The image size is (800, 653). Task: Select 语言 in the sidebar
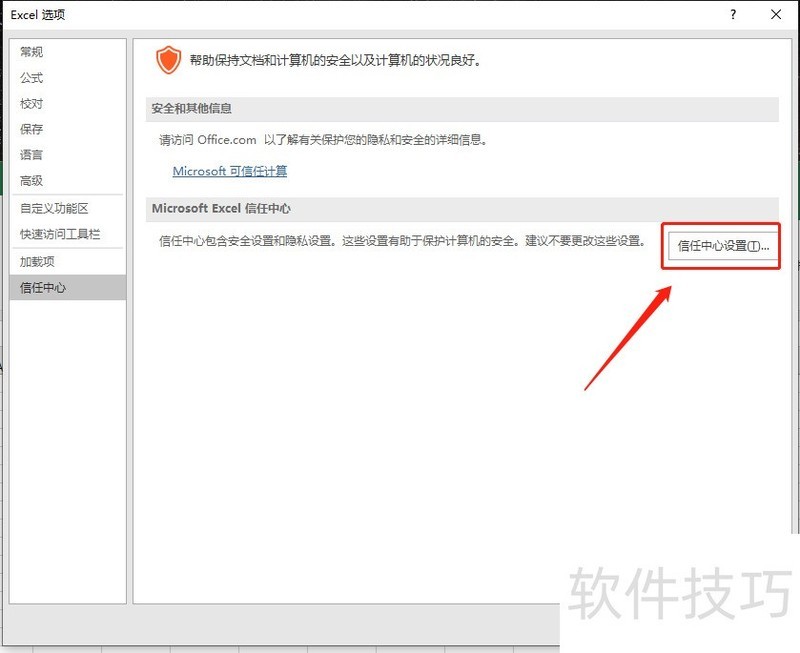32,155
